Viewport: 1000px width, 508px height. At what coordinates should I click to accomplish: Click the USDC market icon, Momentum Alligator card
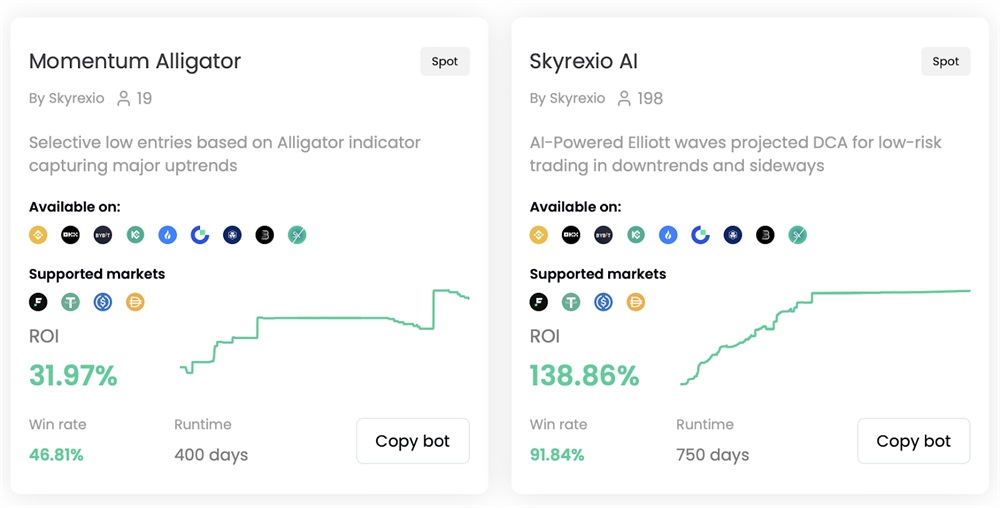(x=103, y=301)
